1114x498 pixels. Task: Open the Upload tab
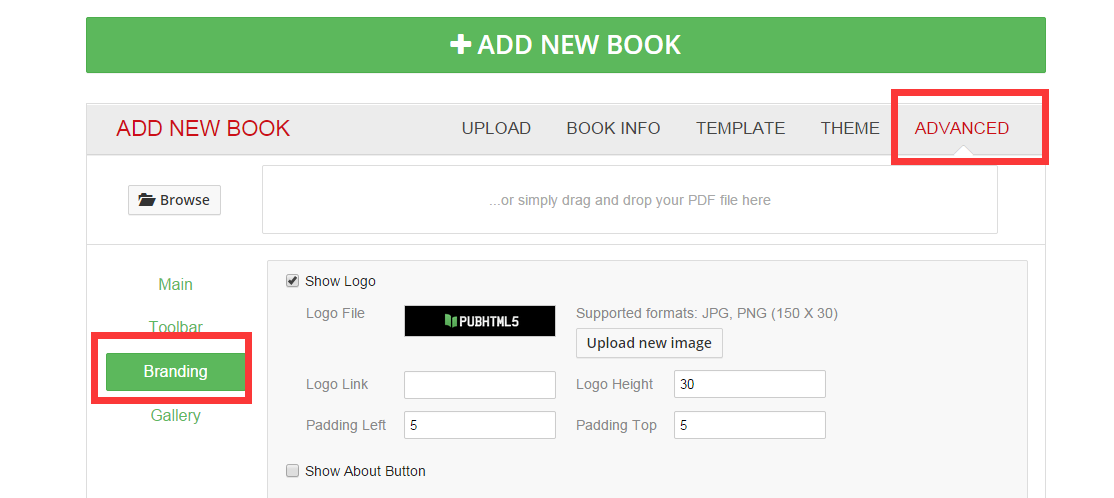496,129
